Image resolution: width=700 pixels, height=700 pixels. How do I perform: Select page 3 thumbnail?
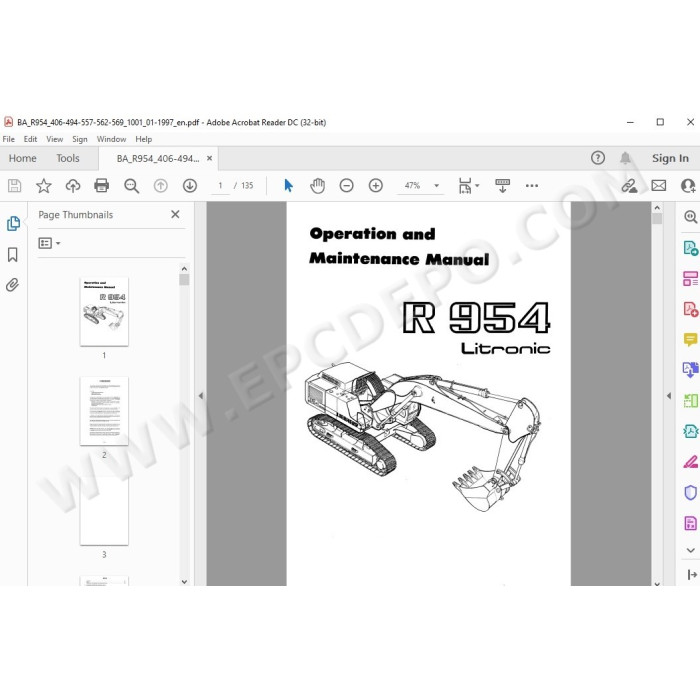104,510
